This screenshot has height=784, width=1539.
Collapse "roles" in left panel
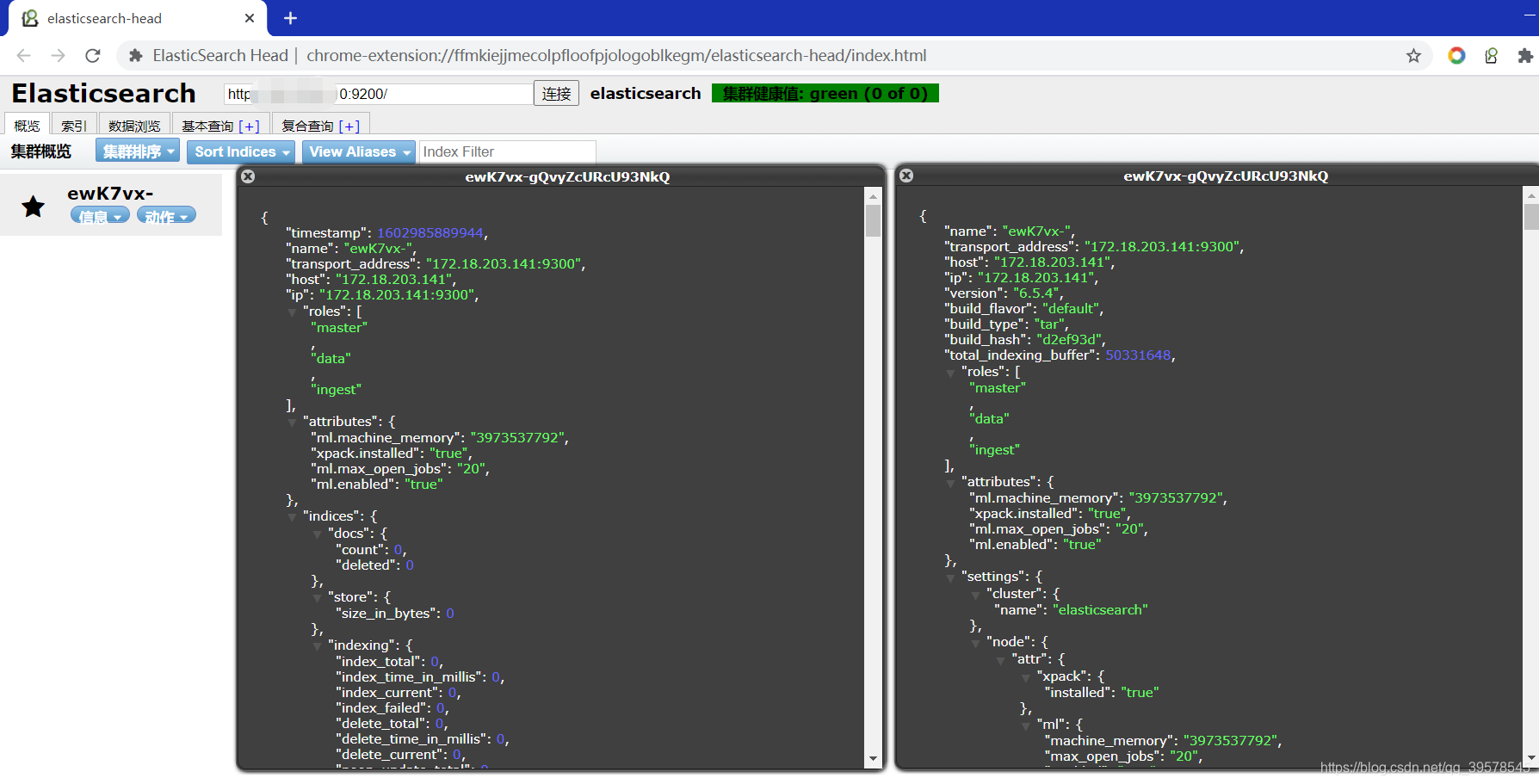point(292,312)
